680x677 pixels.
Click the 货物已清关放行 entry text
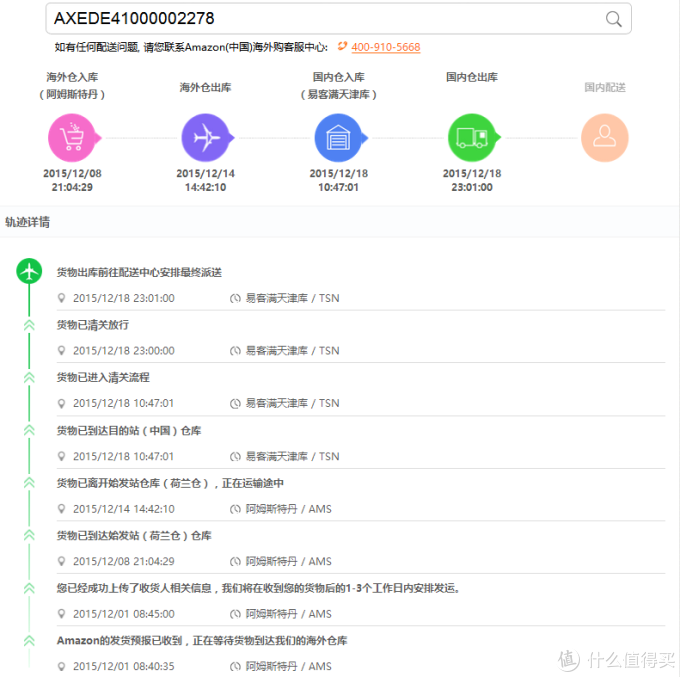93,325
